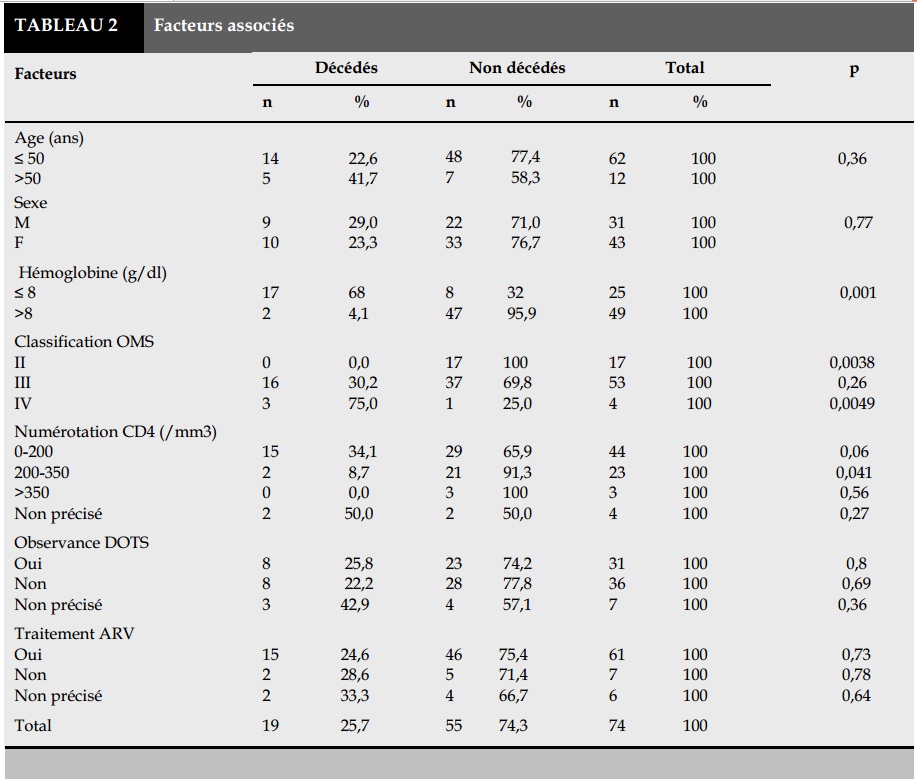Image resolution: width=917 pixels, height=779 pixels.
Task: Click the TABLEAU 2 title label
Action: (x=66, y=25)
